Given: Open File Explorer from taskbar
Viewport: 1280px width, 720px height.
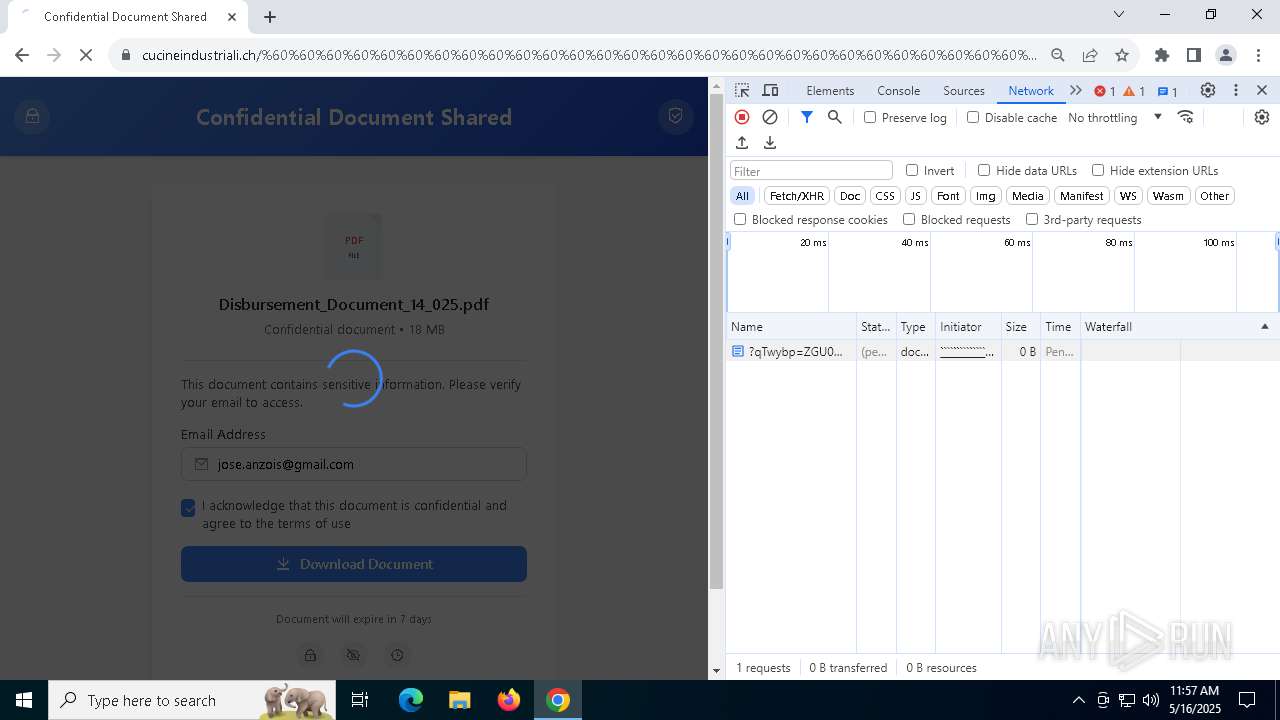Looking at the screenshot, I should 459,700.
